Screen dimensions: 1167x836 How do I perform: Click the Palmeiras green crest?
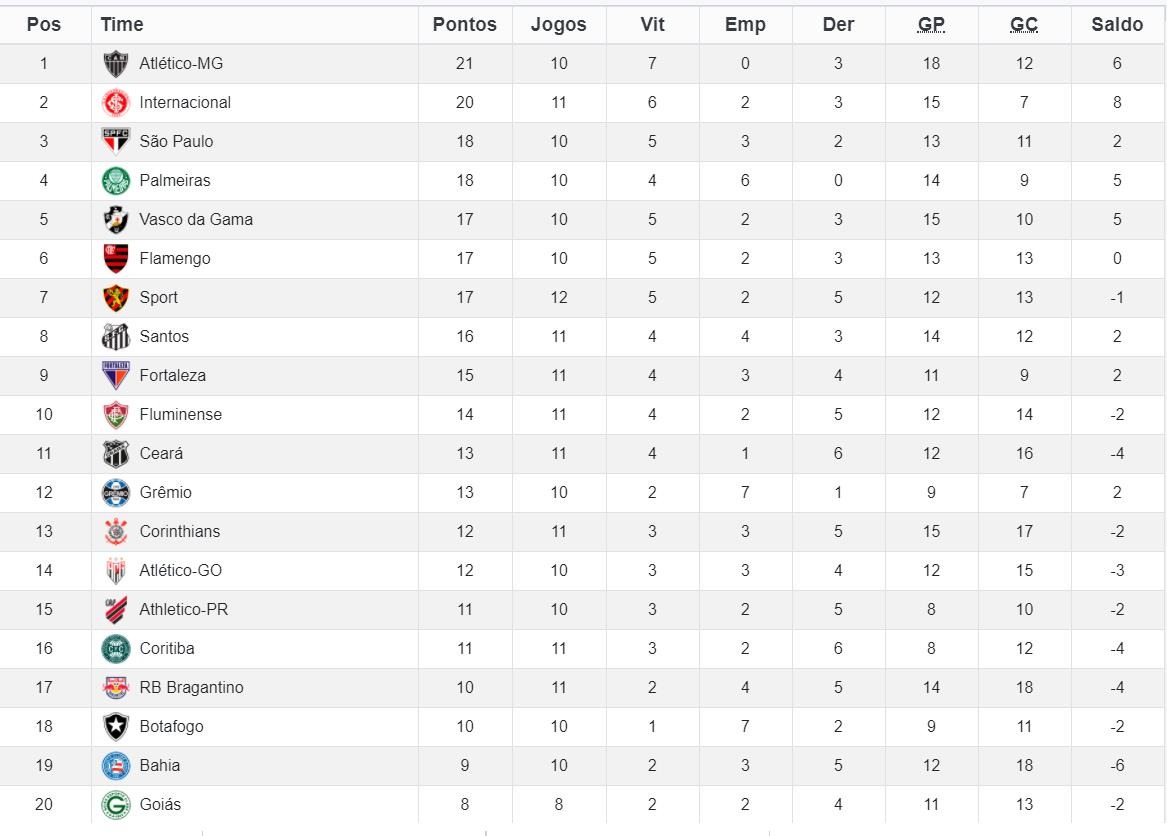pos(115,181)
